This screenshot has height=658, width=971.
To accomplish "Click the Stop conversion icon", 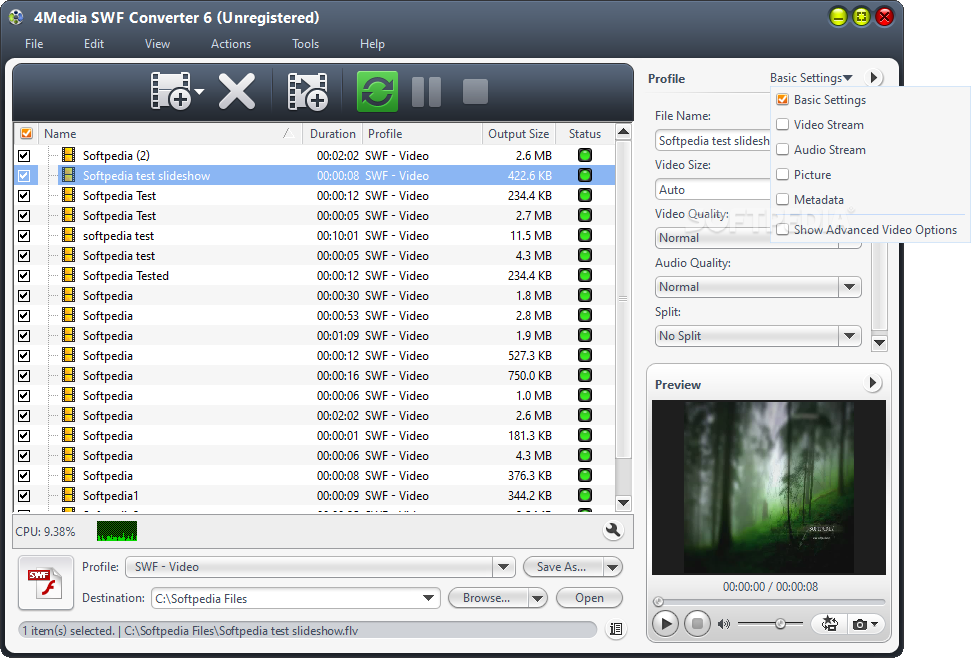I will click(475, 92).
